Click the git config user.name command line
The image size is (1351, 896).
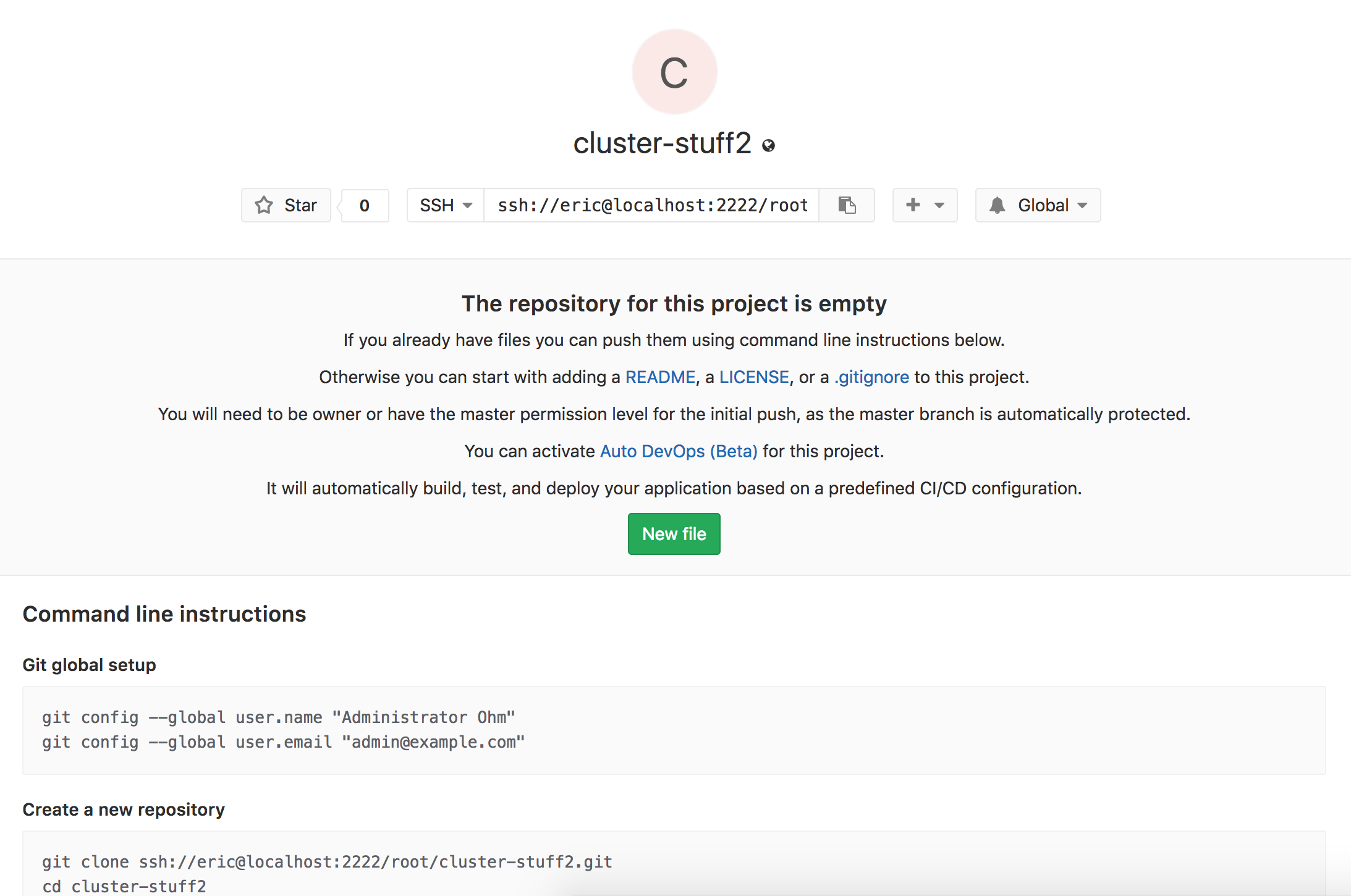[x=278, y=717]
